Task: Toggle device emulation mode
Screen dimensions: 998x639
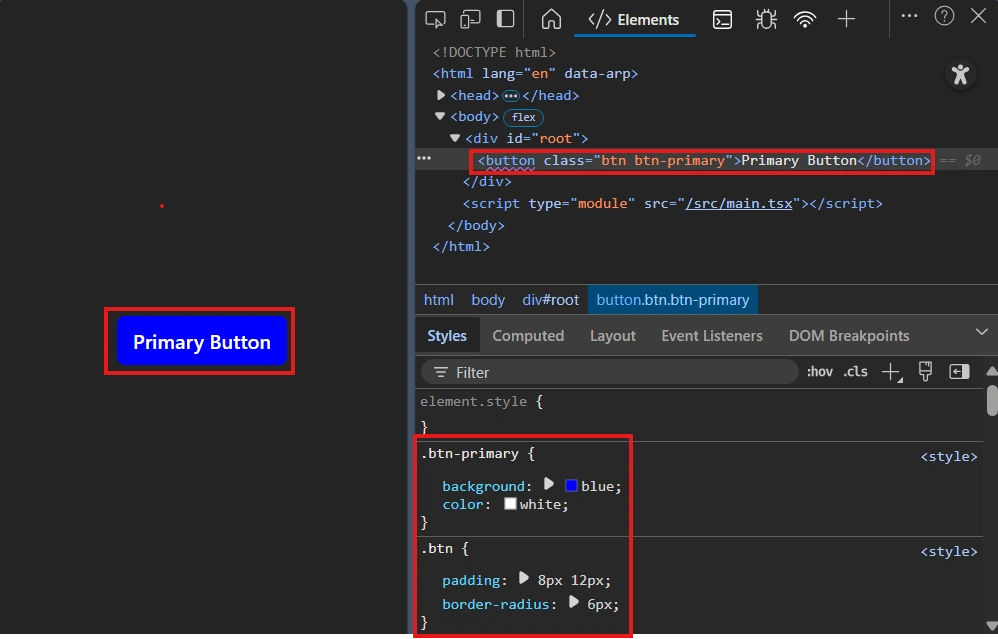Action: pos(470,19)
